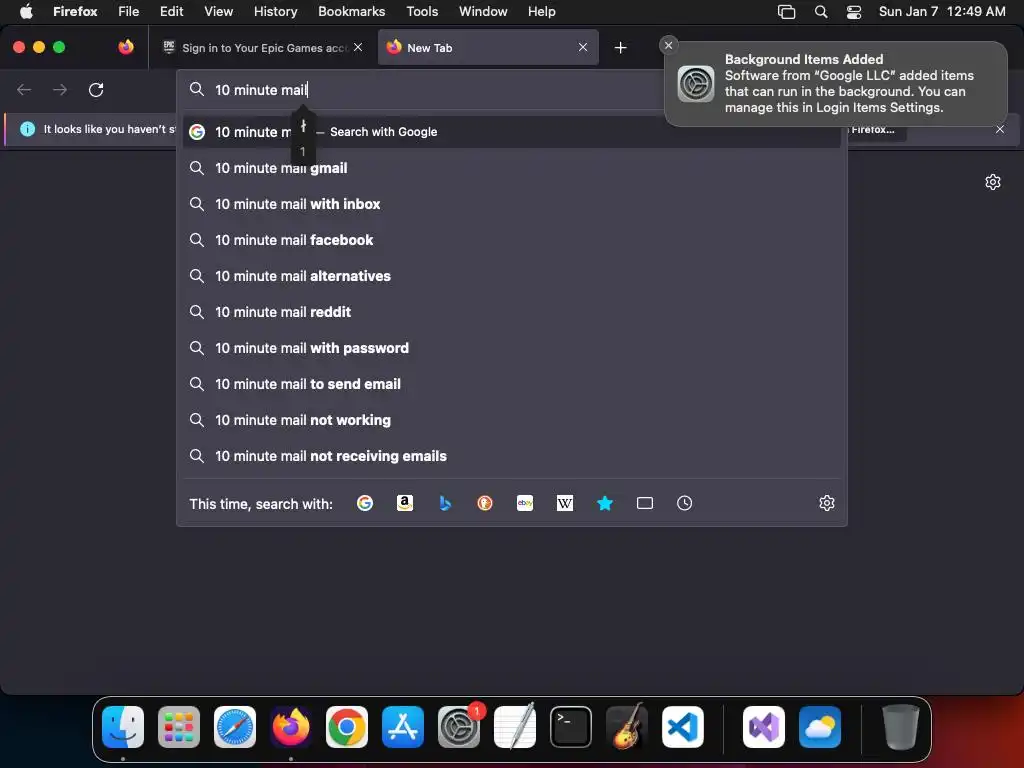Search this time with Wikipedia icon
The width and height of the screenshot is (1024, 768).
coord(565,503)
